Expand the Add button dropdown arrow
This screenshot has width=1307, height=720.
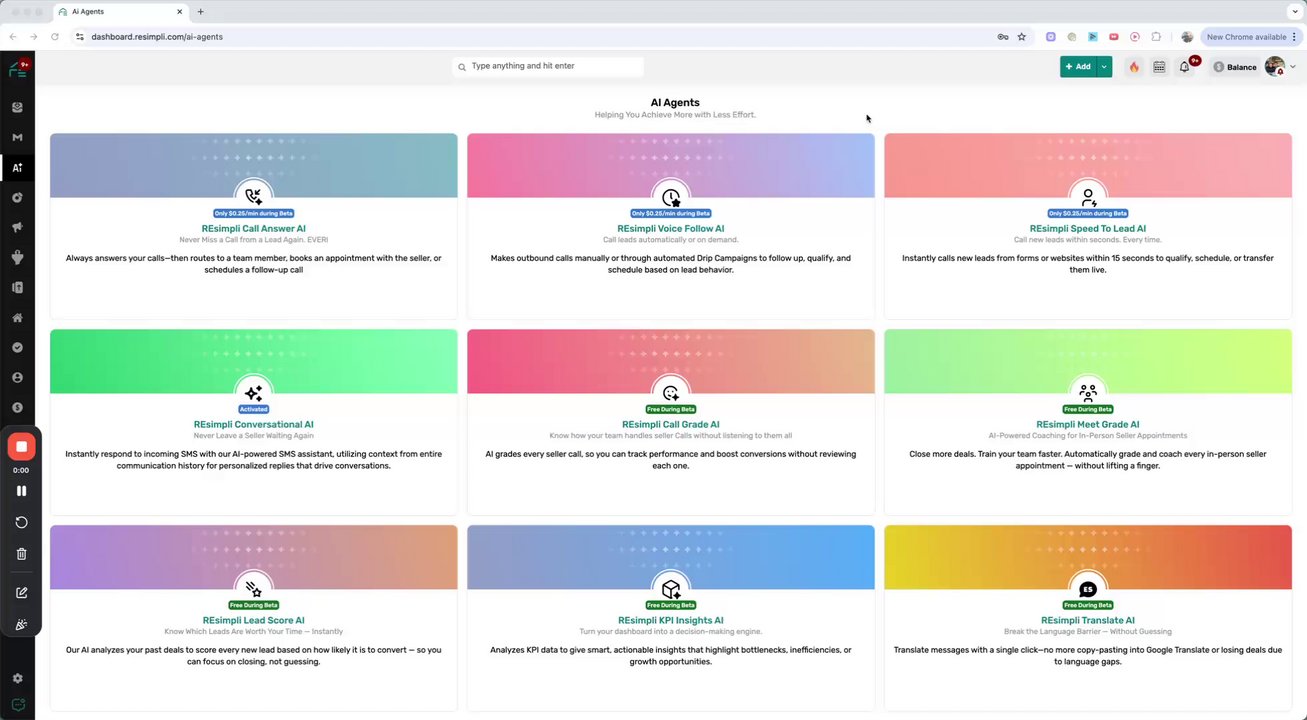[1104, 67]
